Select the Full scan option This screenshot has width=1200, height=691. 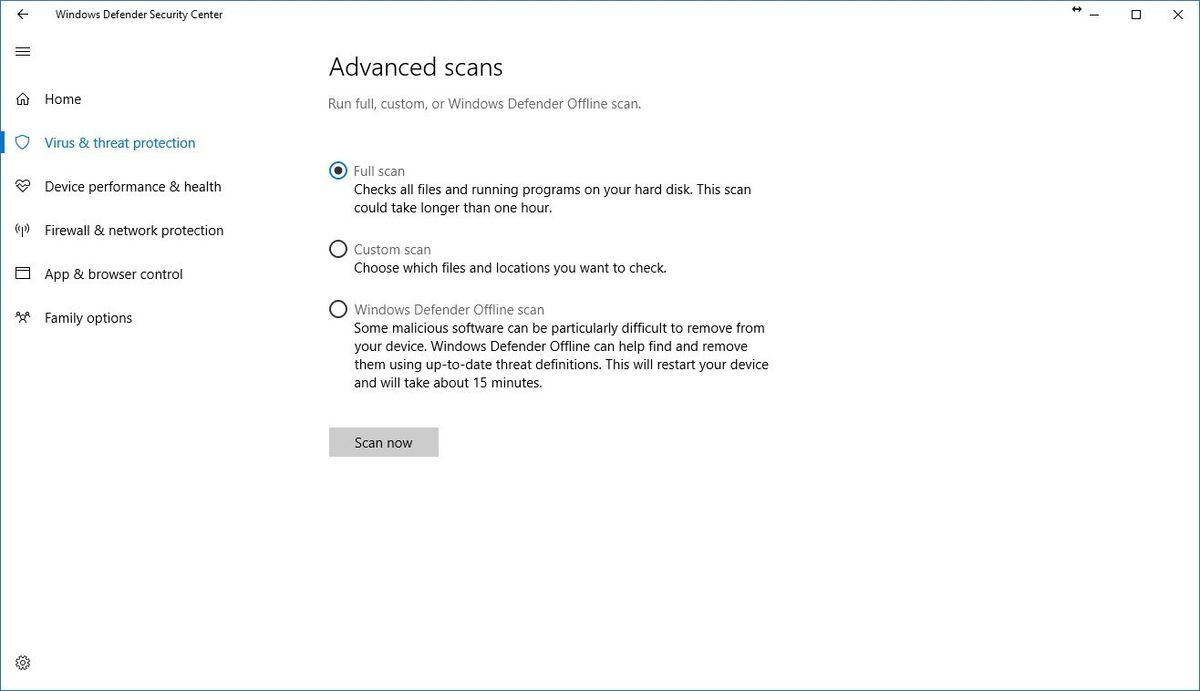pyautogui.click(x=338, y=170)
